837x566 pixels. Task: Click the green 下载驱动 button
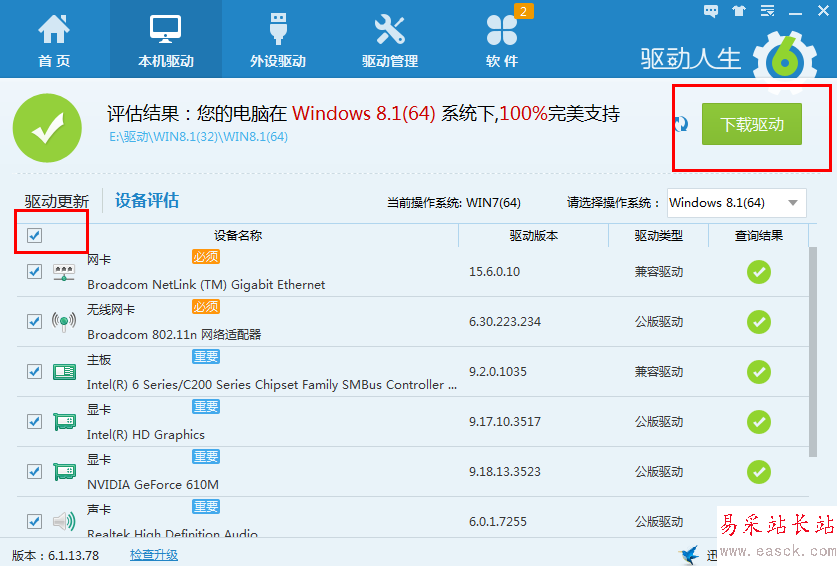click(x=752, y=124)
